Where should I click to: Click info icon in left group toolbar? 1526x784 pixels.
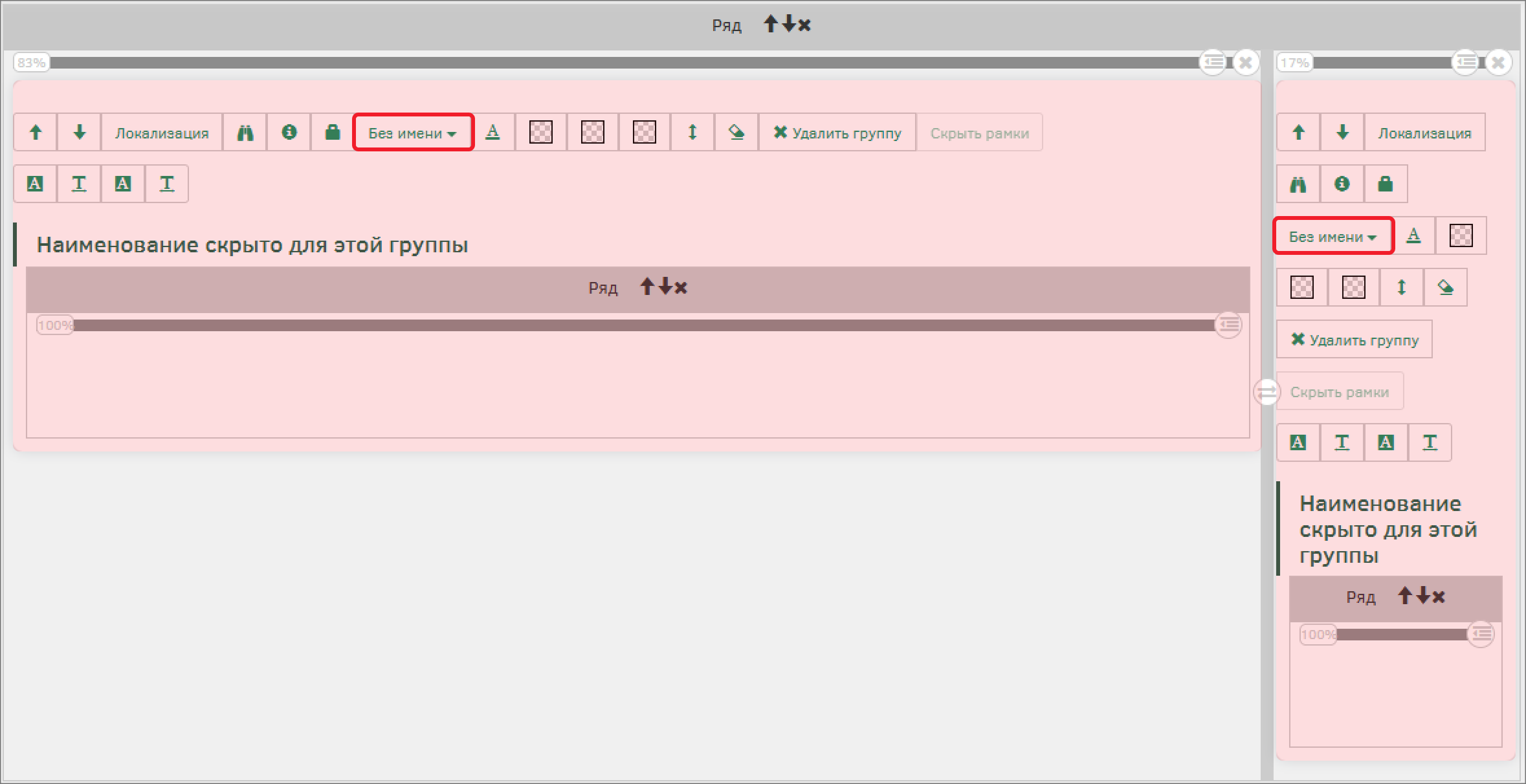click(289, 133)
